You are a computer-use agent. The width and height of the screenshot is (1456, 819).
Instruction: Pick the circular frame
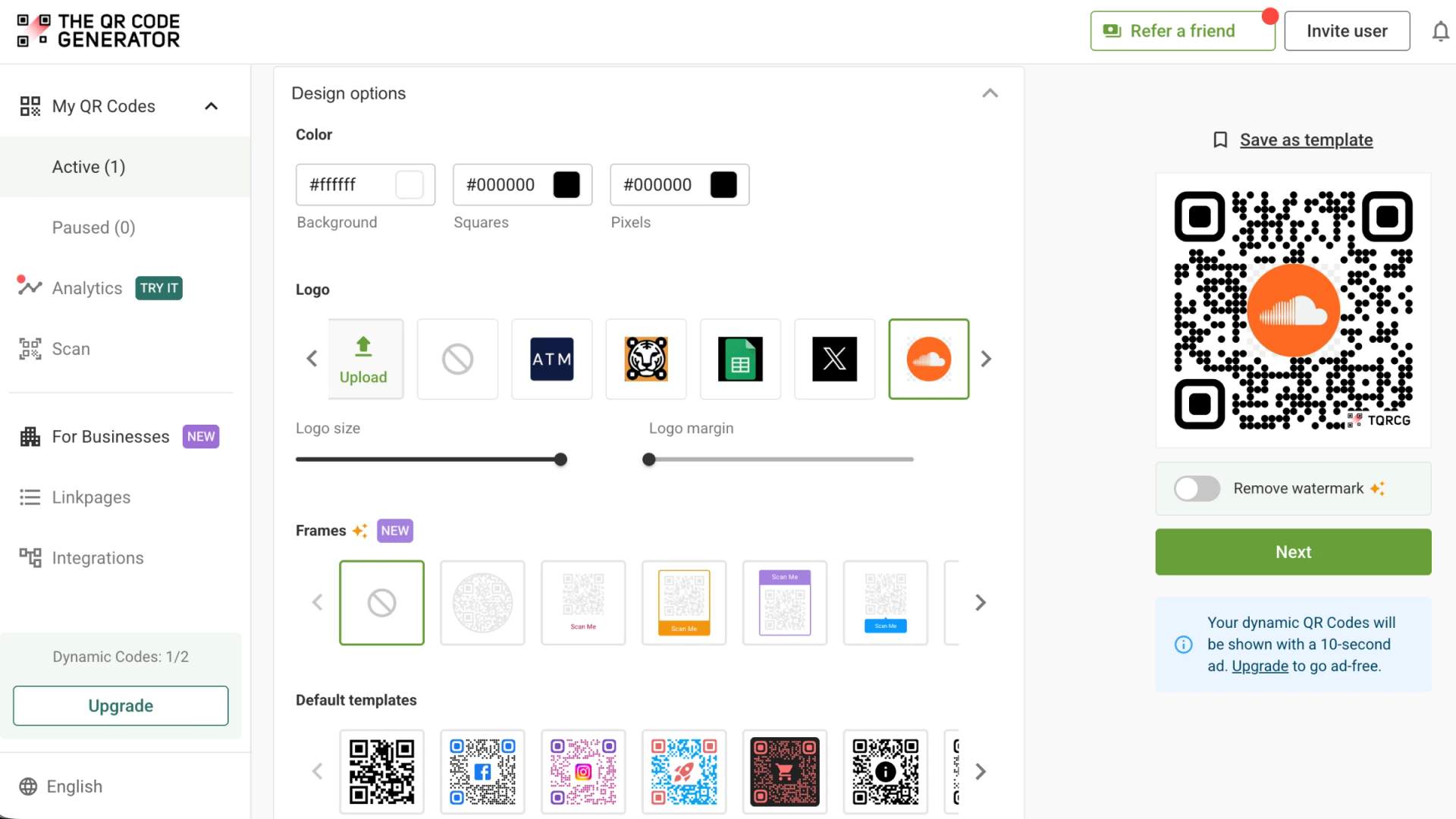(482, 603)
